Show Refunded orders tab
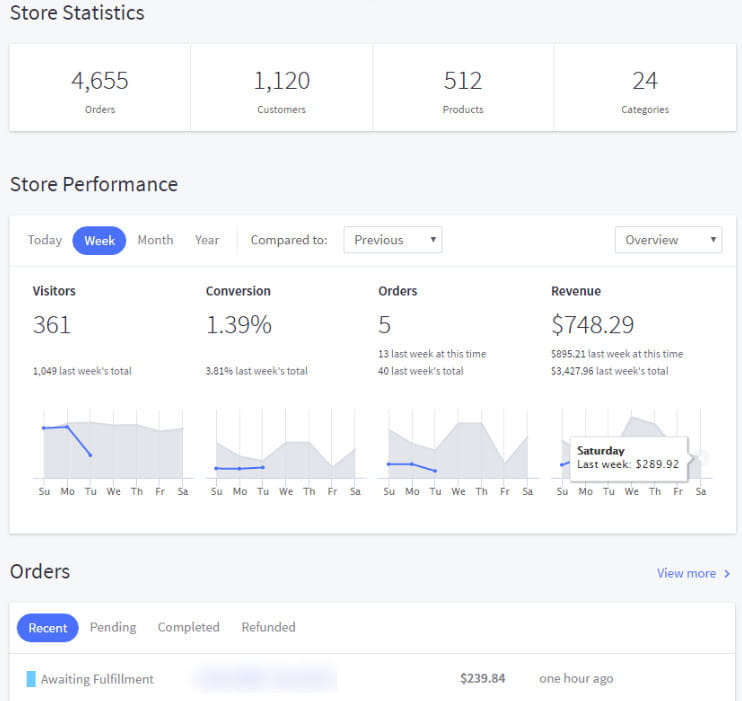The height and width of the screenshot is (701, 742). (268, 627)
